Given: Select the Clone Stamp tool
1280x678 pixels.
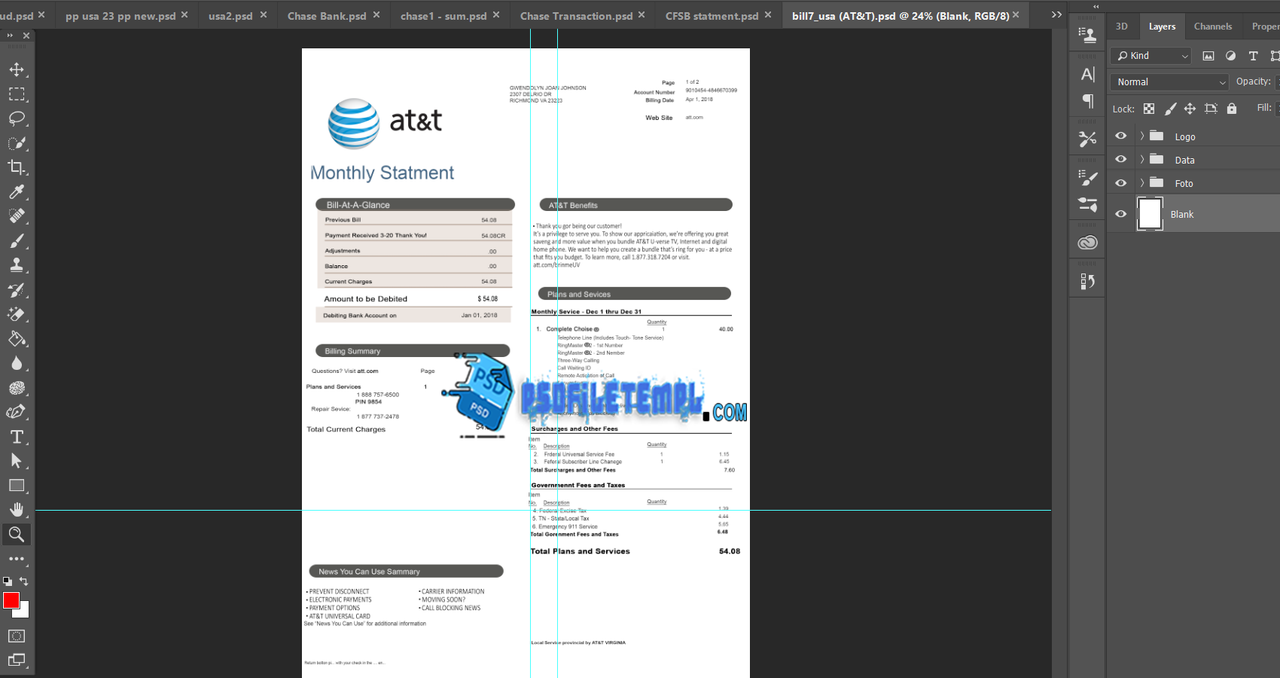Looking at the screenshot, I should click(17, 265).
